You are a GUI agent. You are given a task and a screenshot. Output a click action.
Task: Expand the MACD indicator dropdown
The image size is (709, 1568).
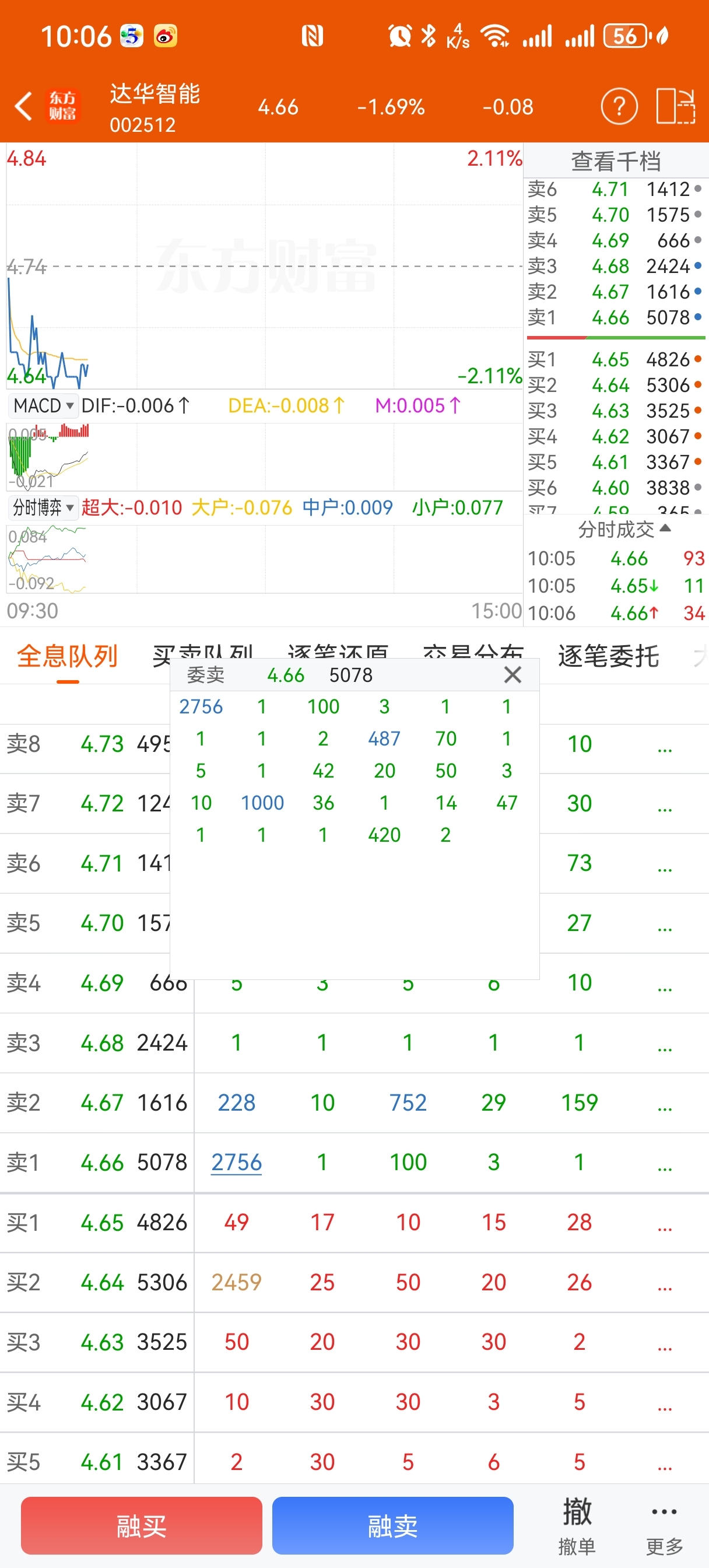(43, 405)
